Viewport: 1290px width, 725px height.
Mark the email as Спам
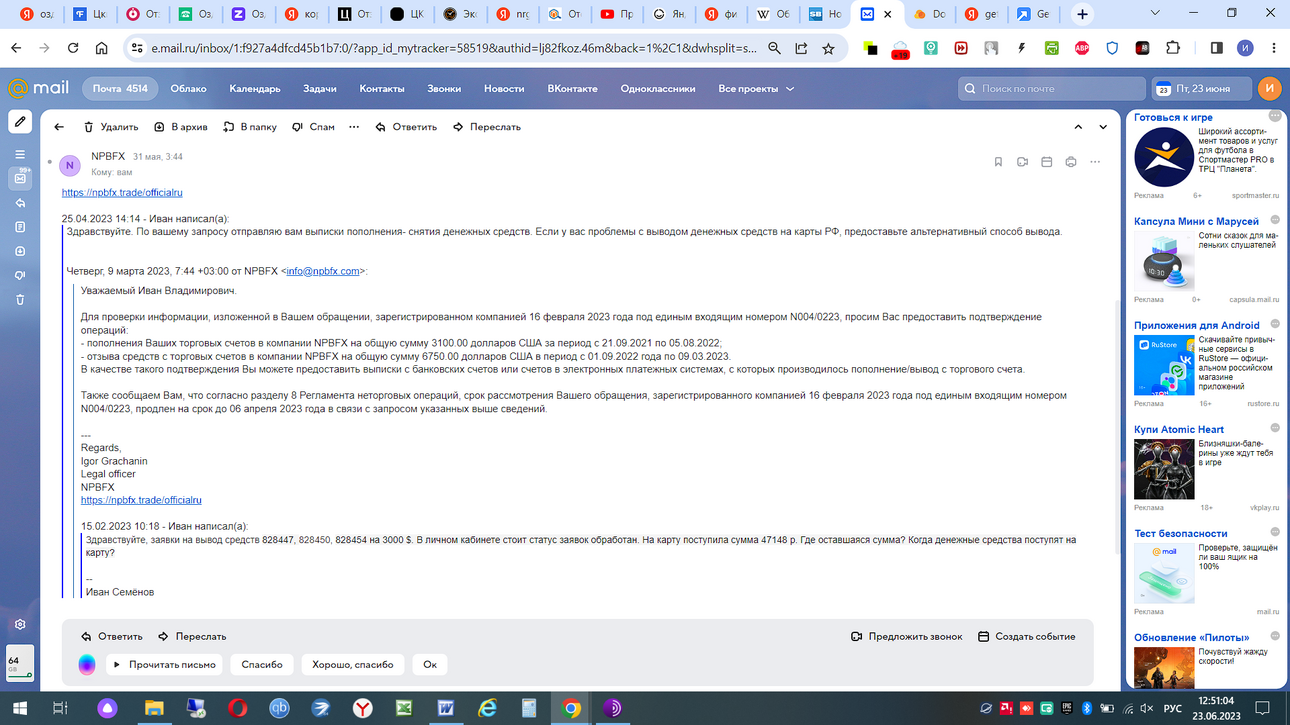pos(313,127)
